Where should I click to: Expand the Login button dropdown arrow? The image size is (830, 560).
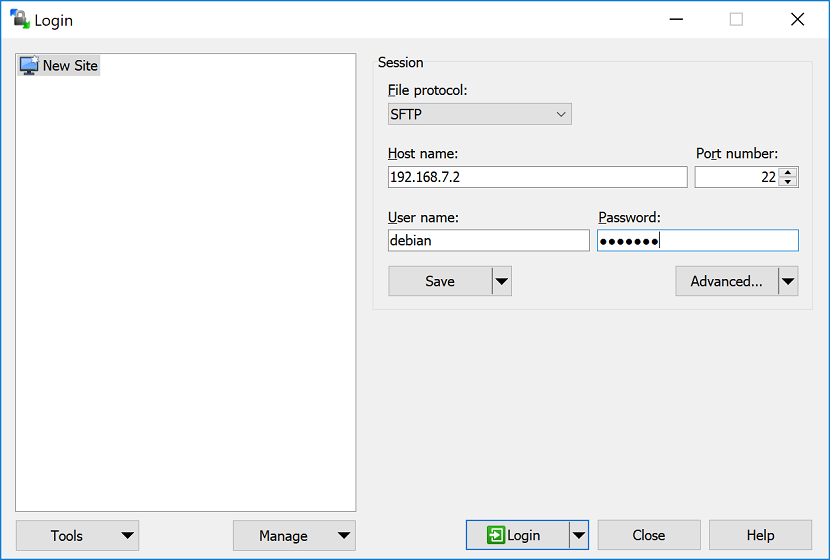point(579,535)
